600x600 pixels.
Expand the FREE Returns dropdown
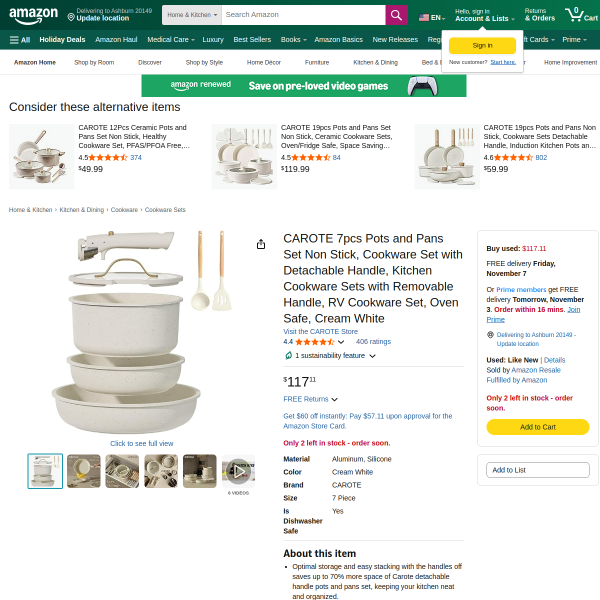coord(334,399)
